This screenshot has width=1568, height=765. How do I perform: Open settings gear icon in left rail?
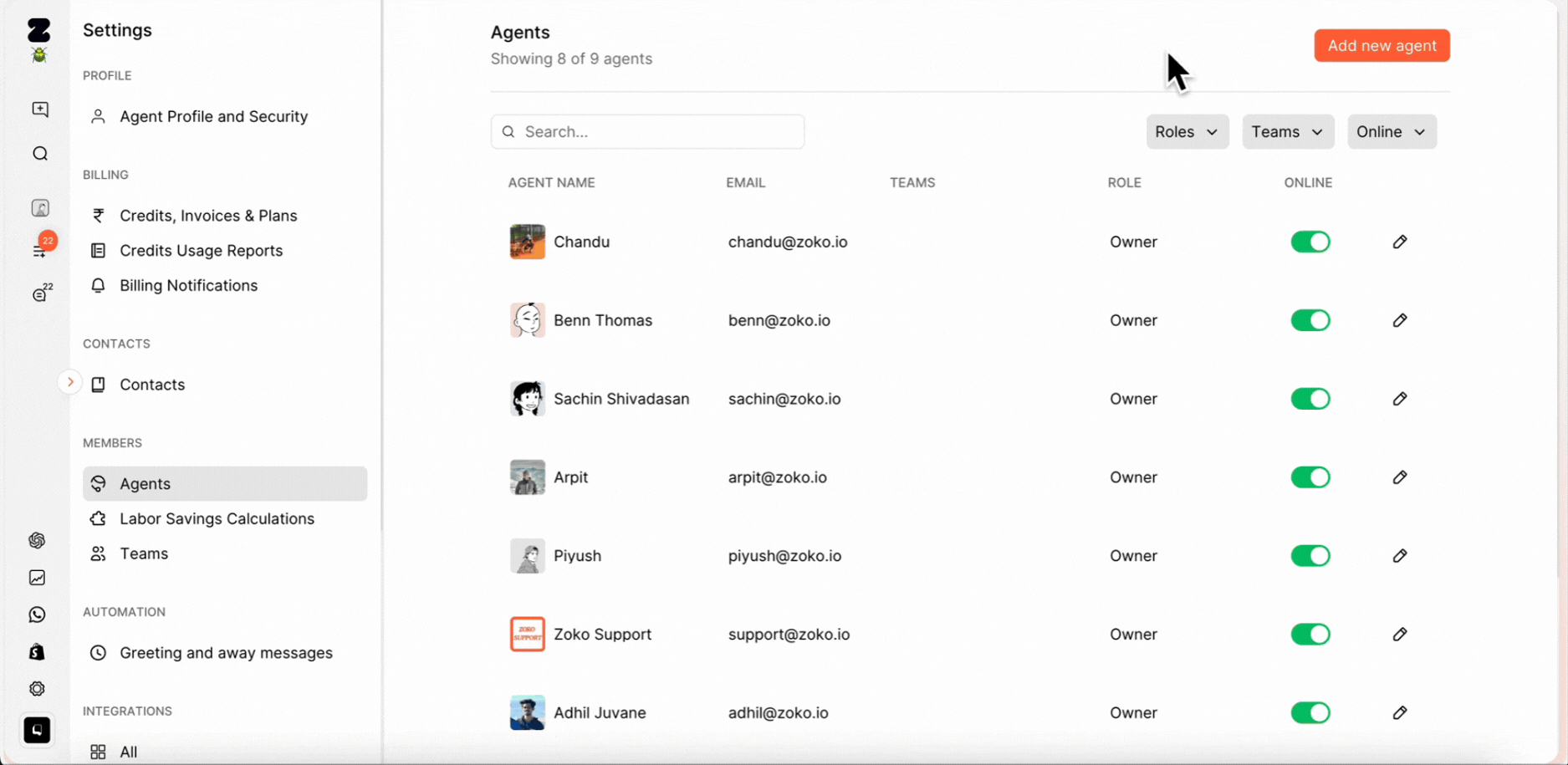click(37, 689)
